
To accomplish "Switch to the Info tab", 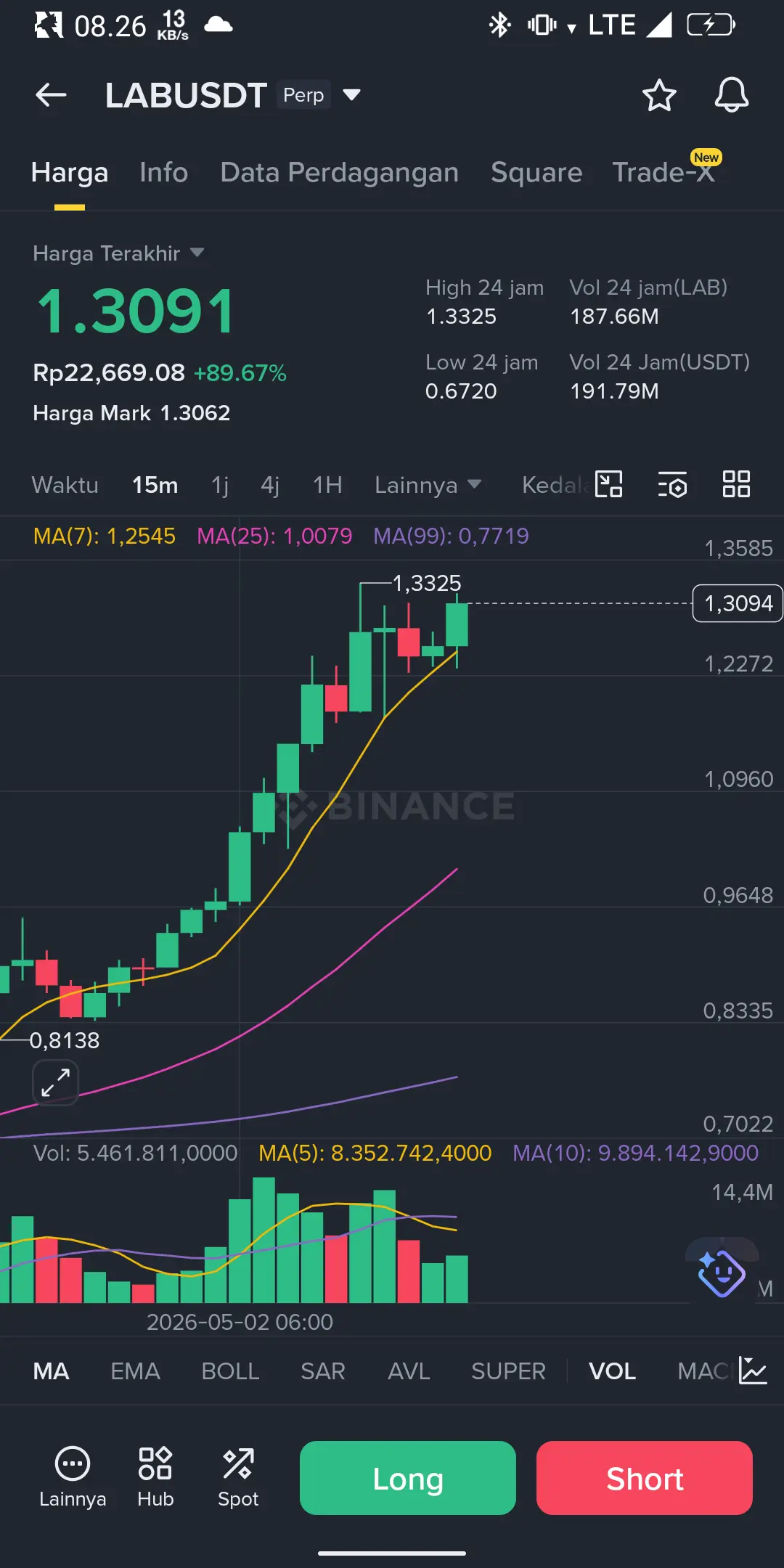I will pos(163,173).
